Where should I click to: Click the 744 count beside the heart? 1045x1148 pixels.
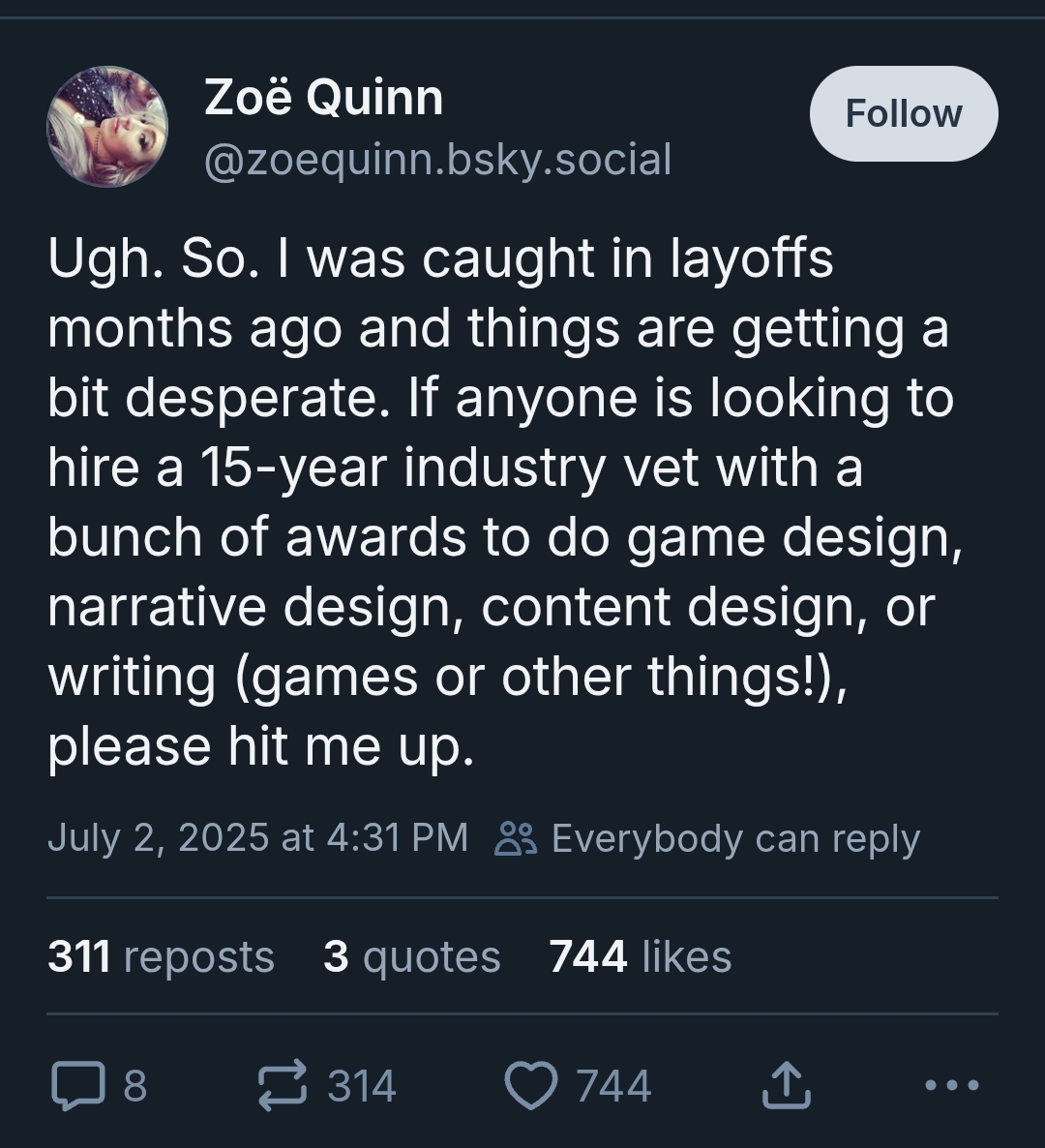(x=613, y=1085)
